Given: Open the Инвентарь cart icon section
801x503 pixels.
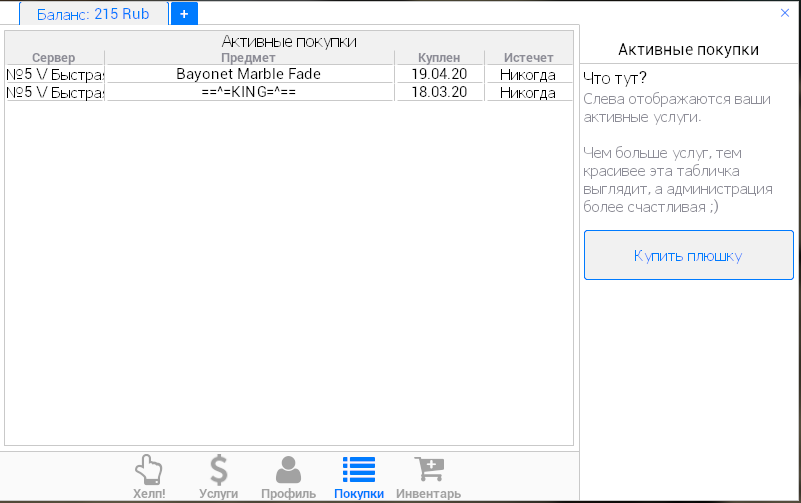Looking at the screenshot, I should coord(428,477).
